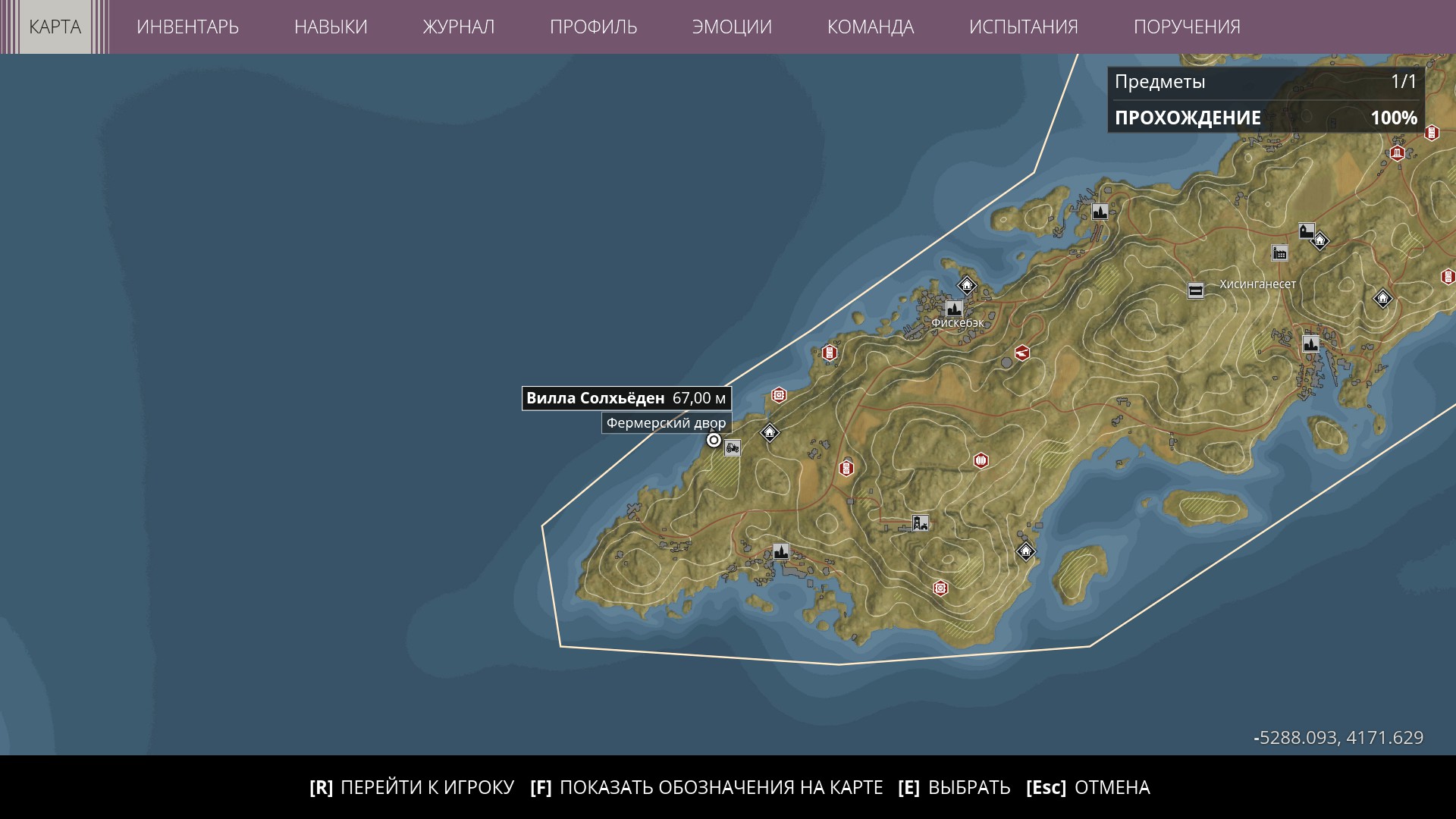The image size is (1456, 819).
Task: Select the safe house icon above Фискебэк
Action: tap(966, 286)
